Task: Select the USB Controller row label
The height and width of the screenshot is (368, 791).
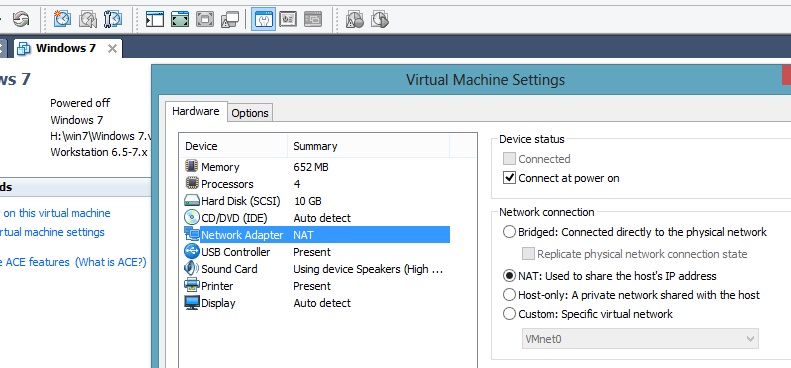Action: (x=236, y=252)
